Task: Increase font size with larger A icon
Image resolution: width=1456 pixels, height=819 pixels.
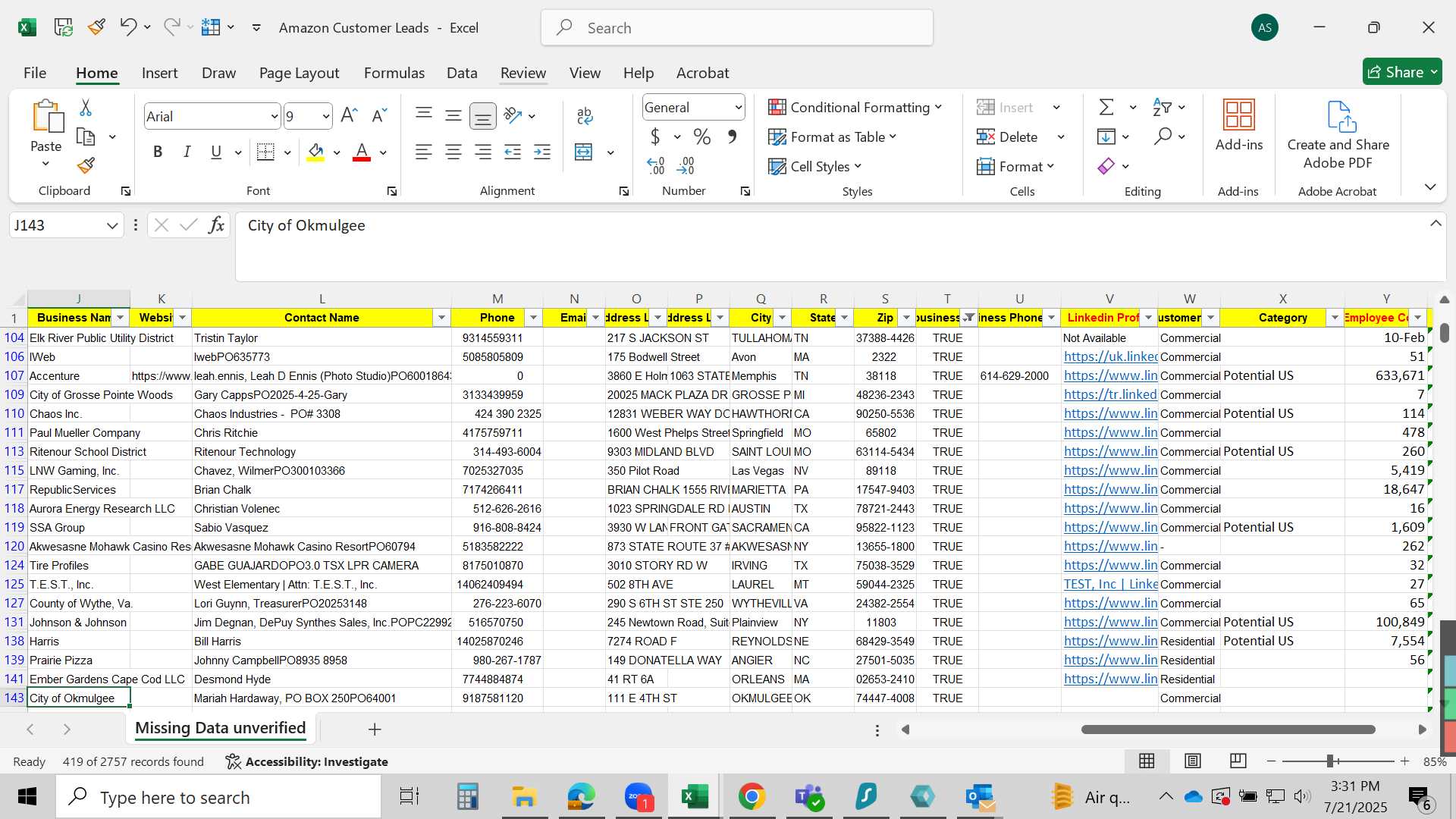Action: click(349, 115)
